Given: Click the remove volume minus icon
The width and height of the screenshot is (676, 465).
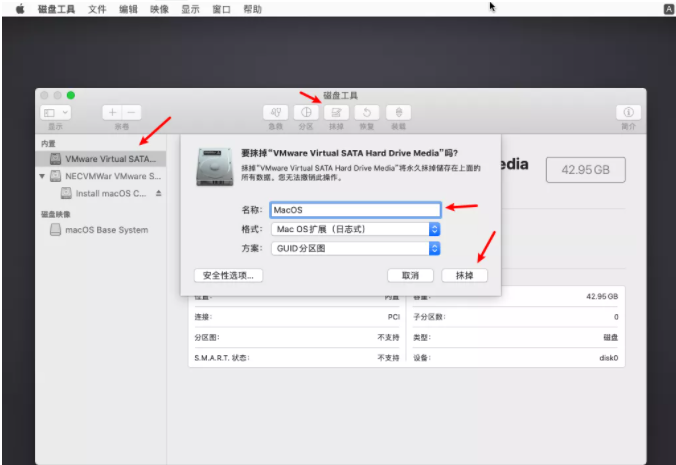Looking at the screenshot, I should pos(131,112).
